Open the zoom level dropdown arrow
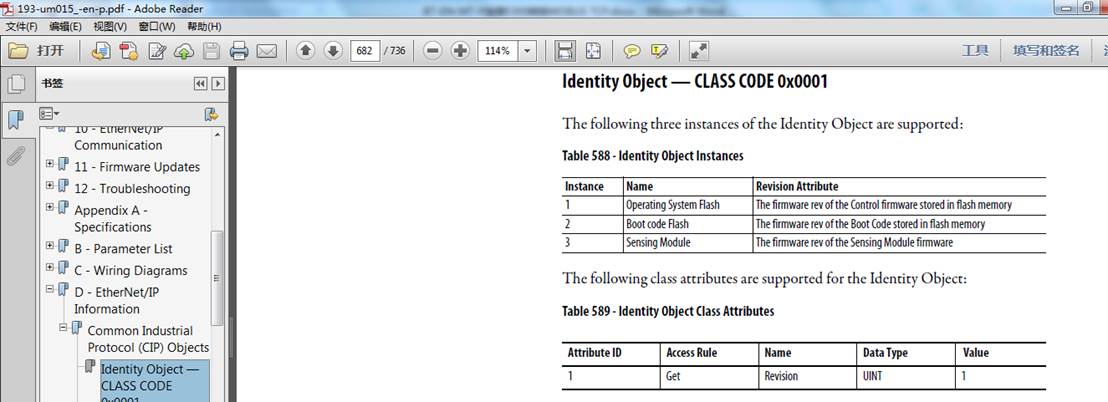Screen dimensions: 1108x402 (527, 51)
